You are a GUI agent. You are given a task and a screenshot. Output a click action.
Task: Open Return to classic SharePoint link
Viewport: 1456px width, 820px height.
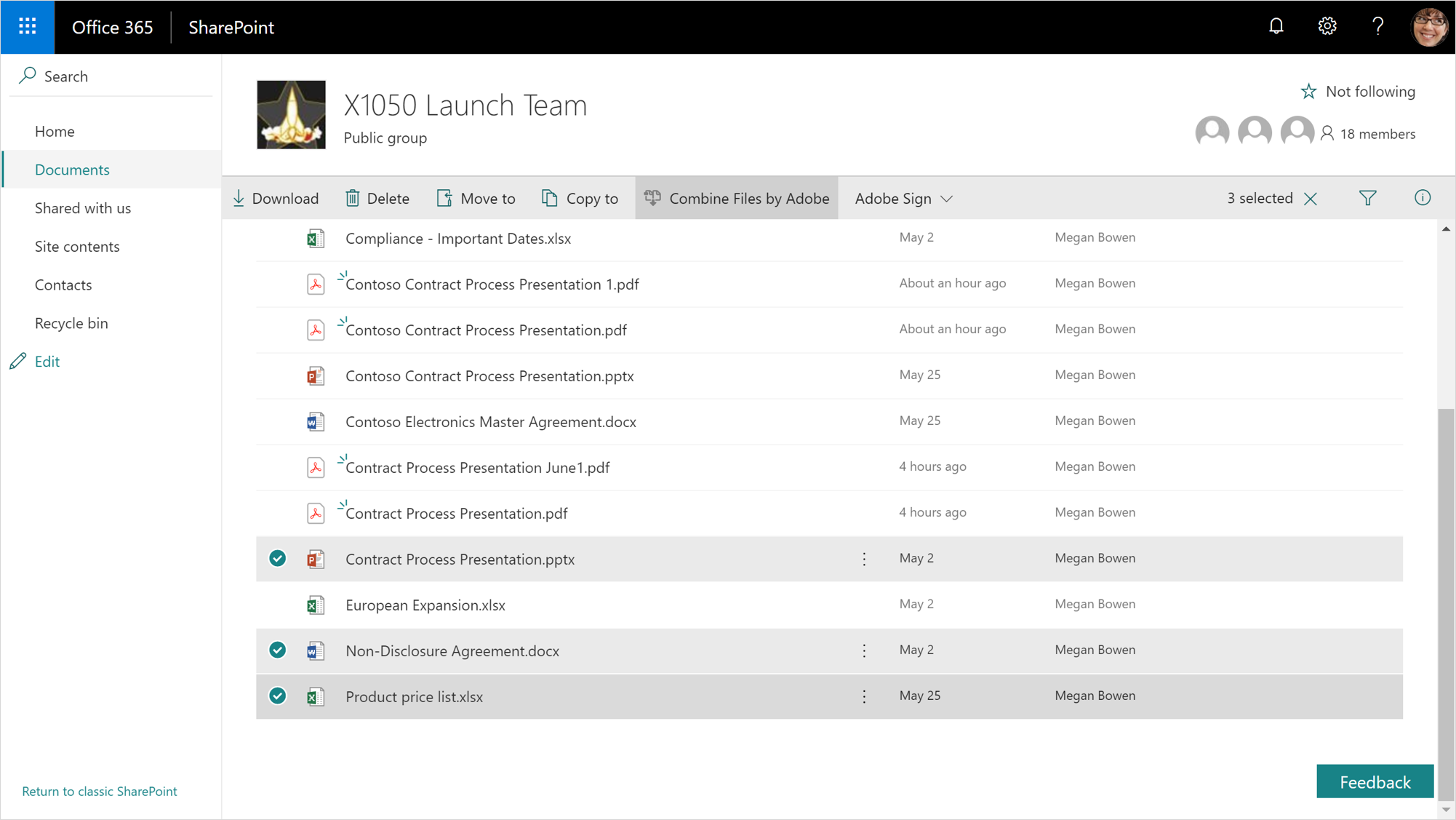click(x=100, y=791)
